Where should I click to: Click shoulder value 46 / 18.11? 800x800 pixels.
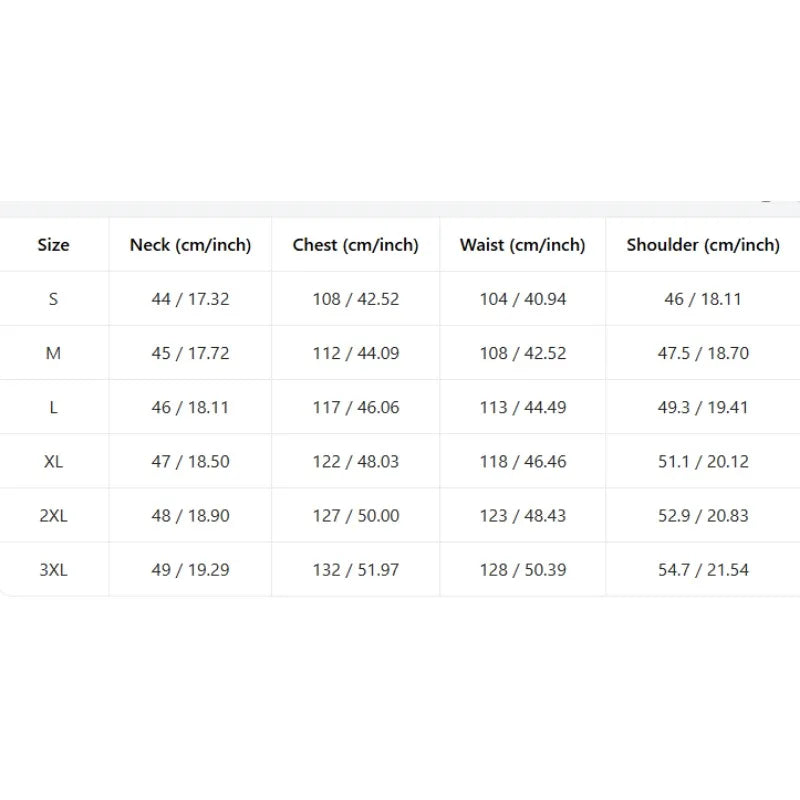click(703, 299)
